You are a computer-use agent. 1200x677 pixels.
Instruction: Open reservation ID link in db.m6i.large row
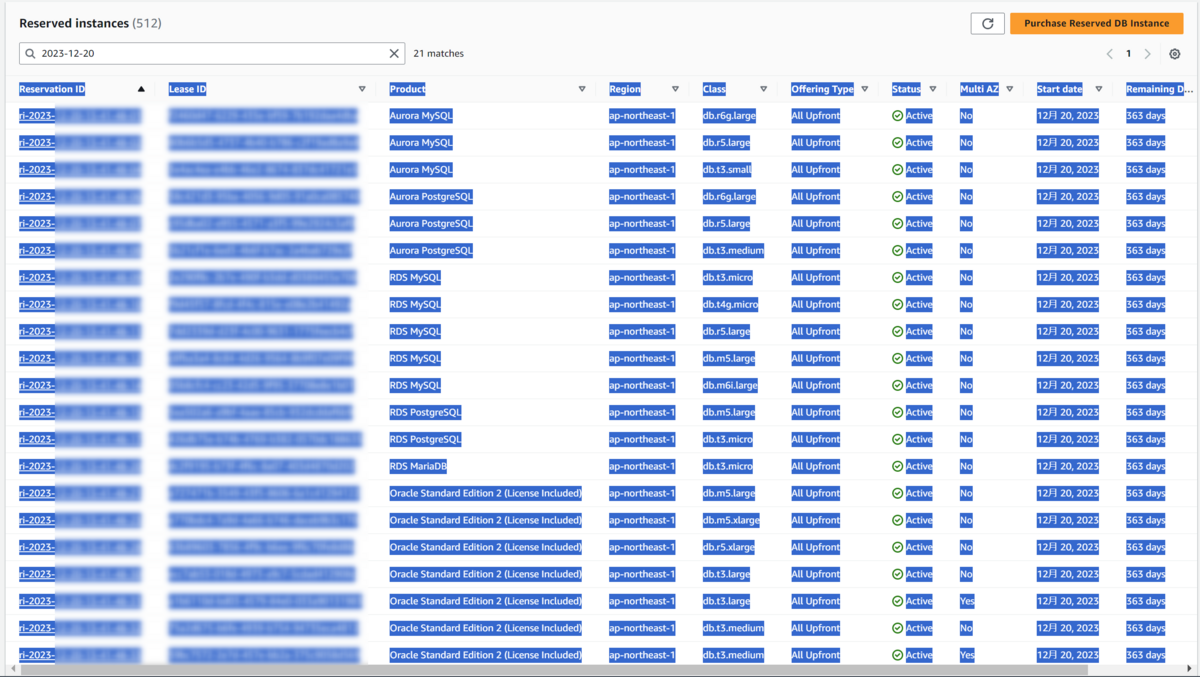pyautogui.click(x=80, y=385)
